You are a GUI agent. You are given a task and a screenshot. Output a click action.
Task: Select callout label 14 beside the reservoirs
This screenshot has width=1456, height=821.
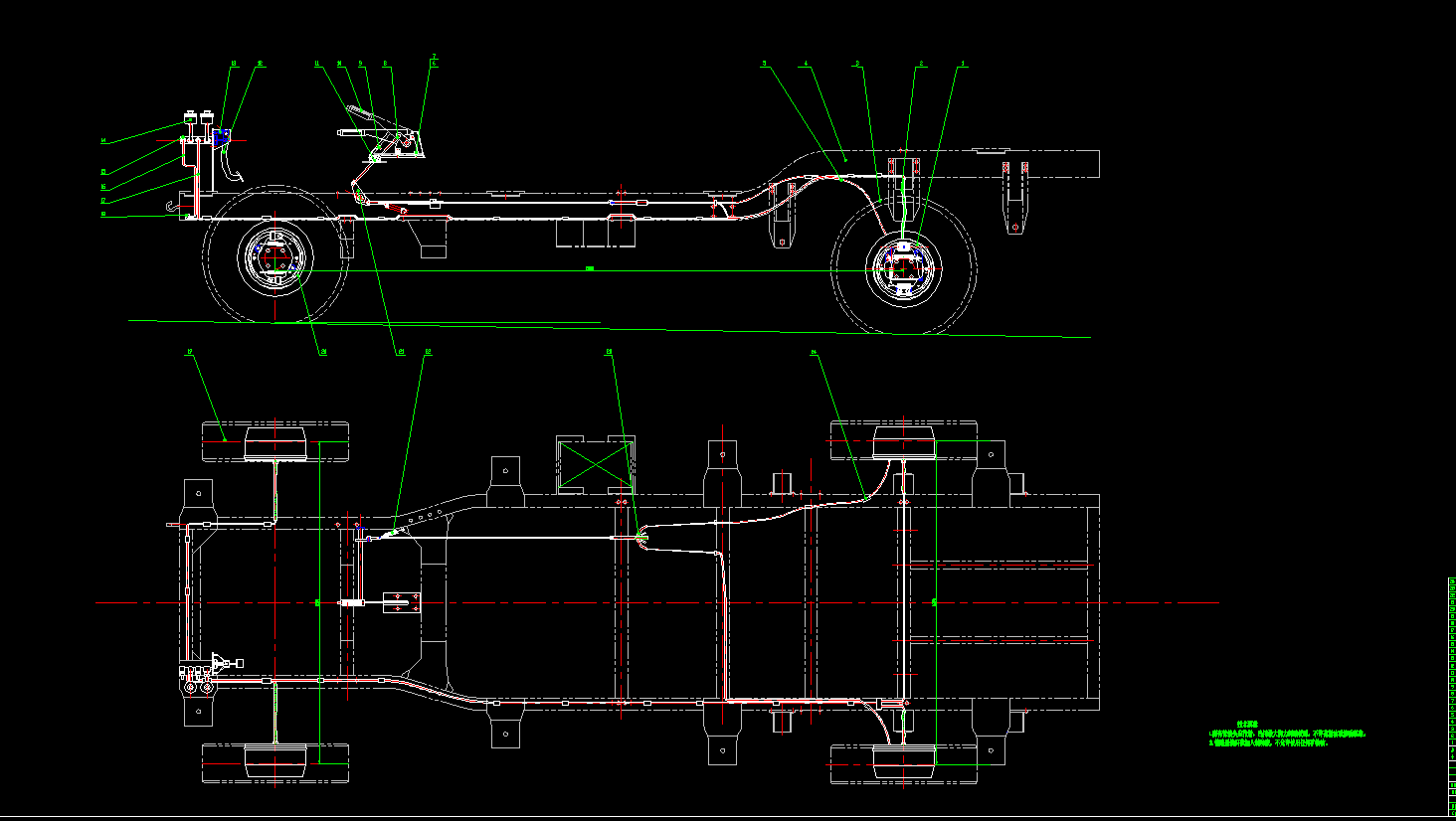[103, 141]
